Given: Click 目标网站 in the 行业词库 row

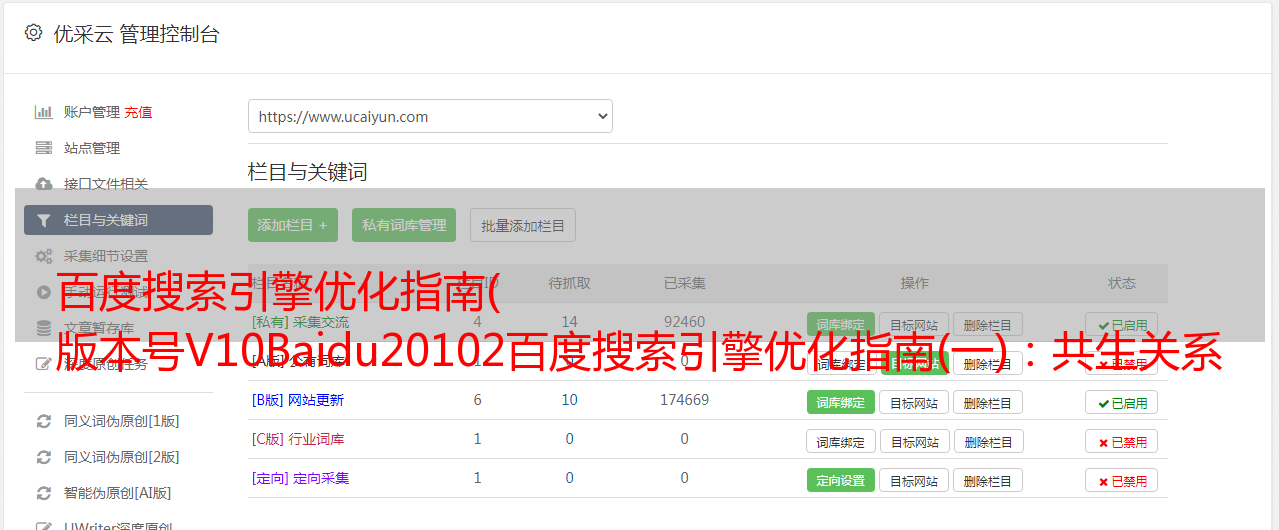Looking at the screenshot, I should coord(914,442).
